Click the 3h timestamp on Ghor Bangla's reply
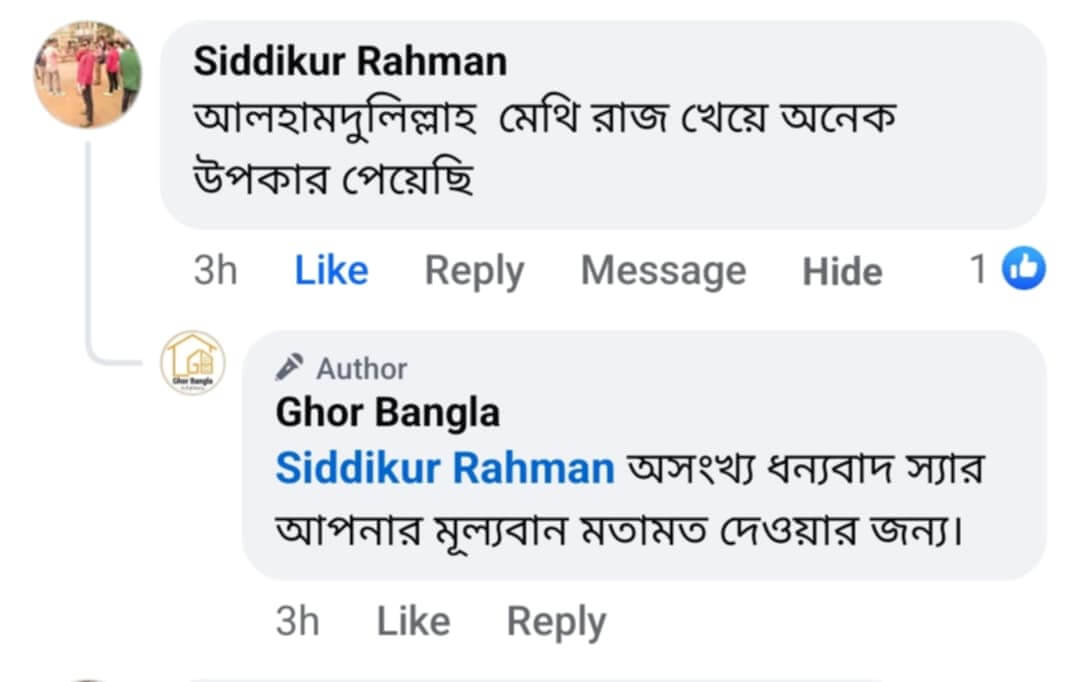 coord(297,622)
